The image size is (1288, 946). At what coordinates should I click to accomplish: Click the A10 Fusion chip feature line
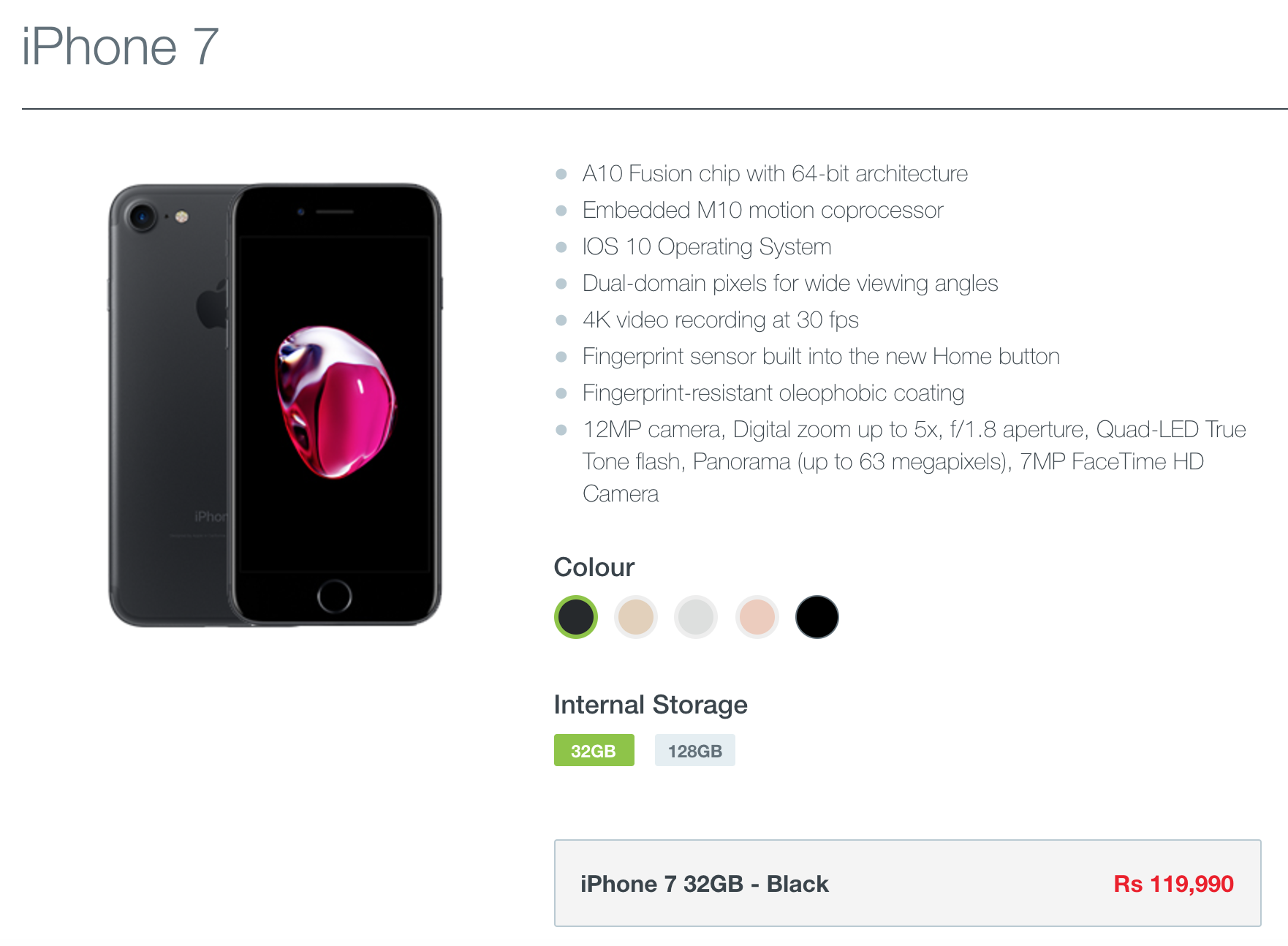coord(775,174)
